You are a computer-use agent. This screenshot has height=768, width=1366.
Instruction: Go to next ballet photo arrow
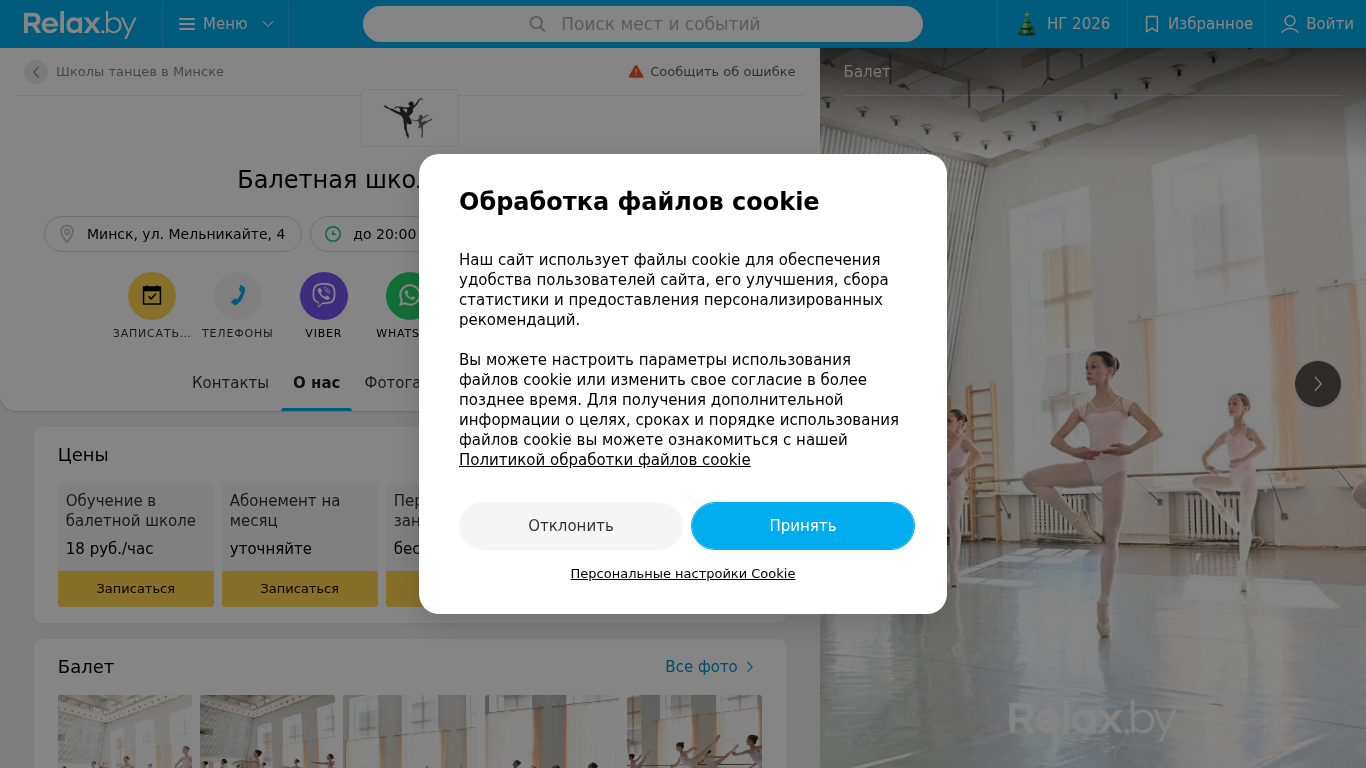1318,384
